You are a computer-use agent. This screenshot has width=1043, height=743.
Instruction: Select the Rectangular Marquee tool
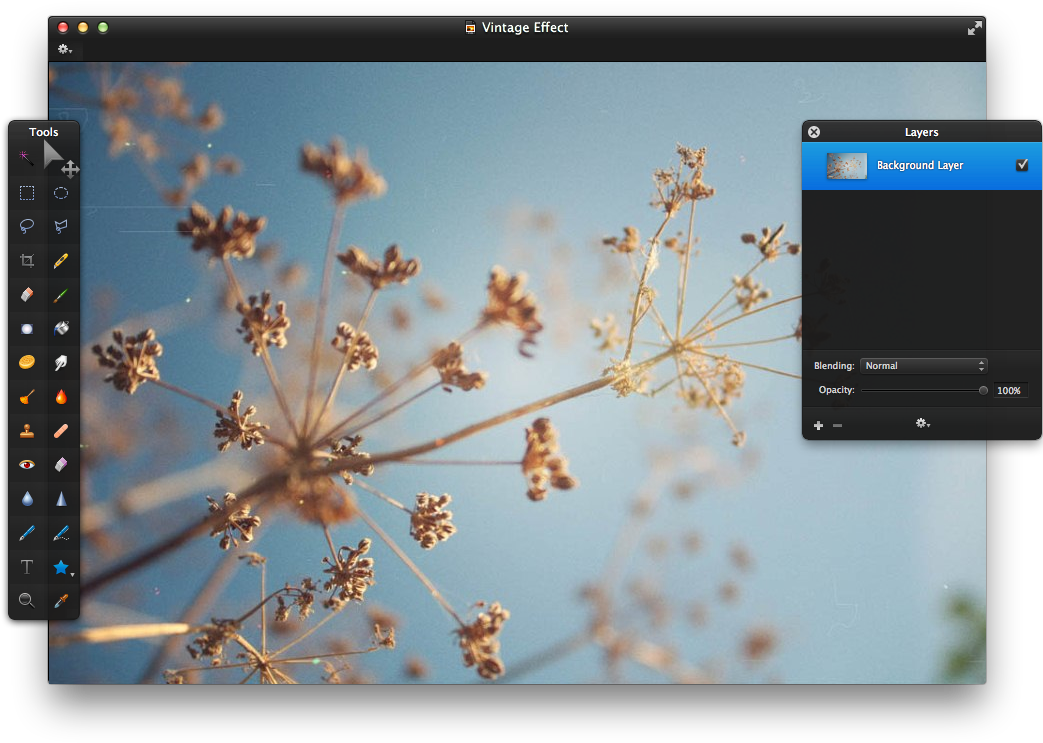(27, 193)
